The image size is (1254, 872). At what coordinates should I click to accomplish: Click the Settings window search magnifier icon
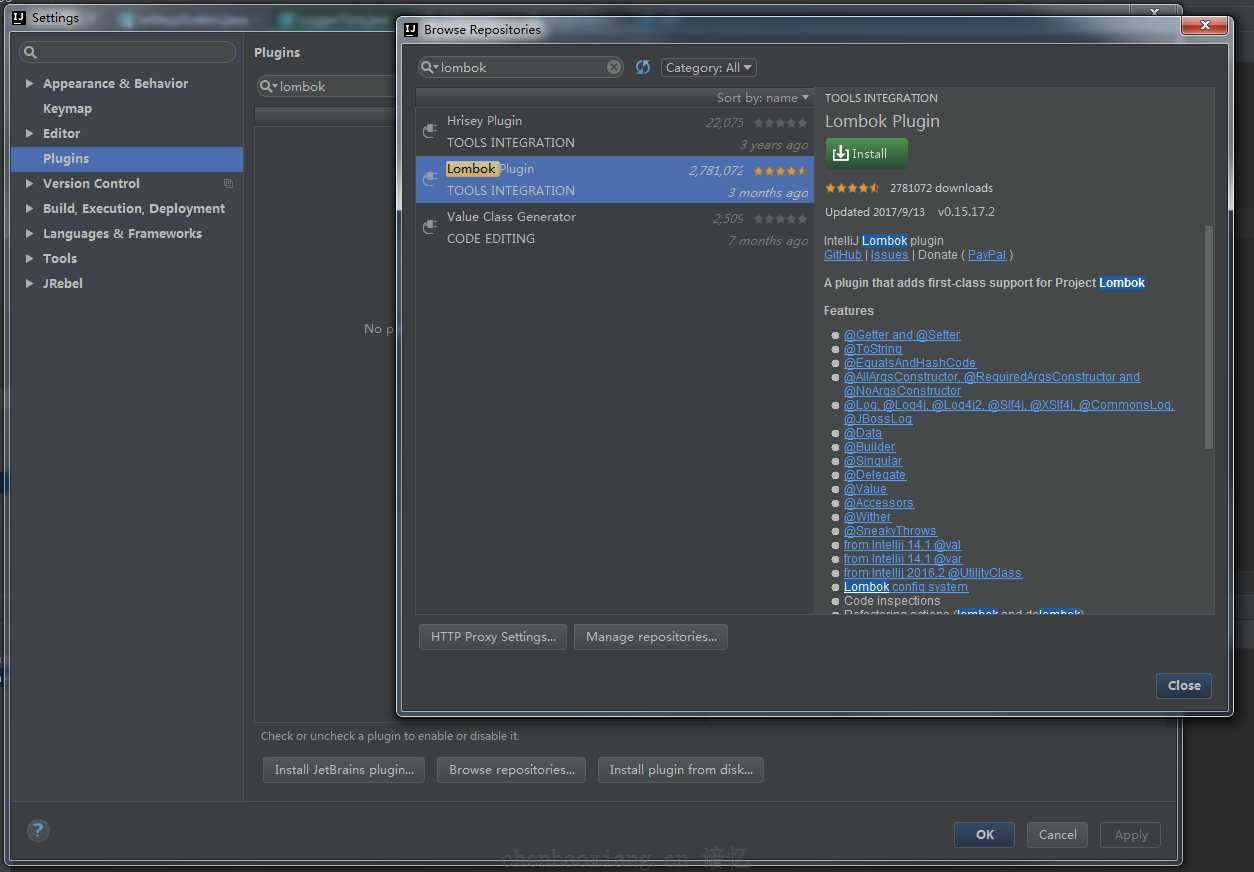click(x=30, y=52)
